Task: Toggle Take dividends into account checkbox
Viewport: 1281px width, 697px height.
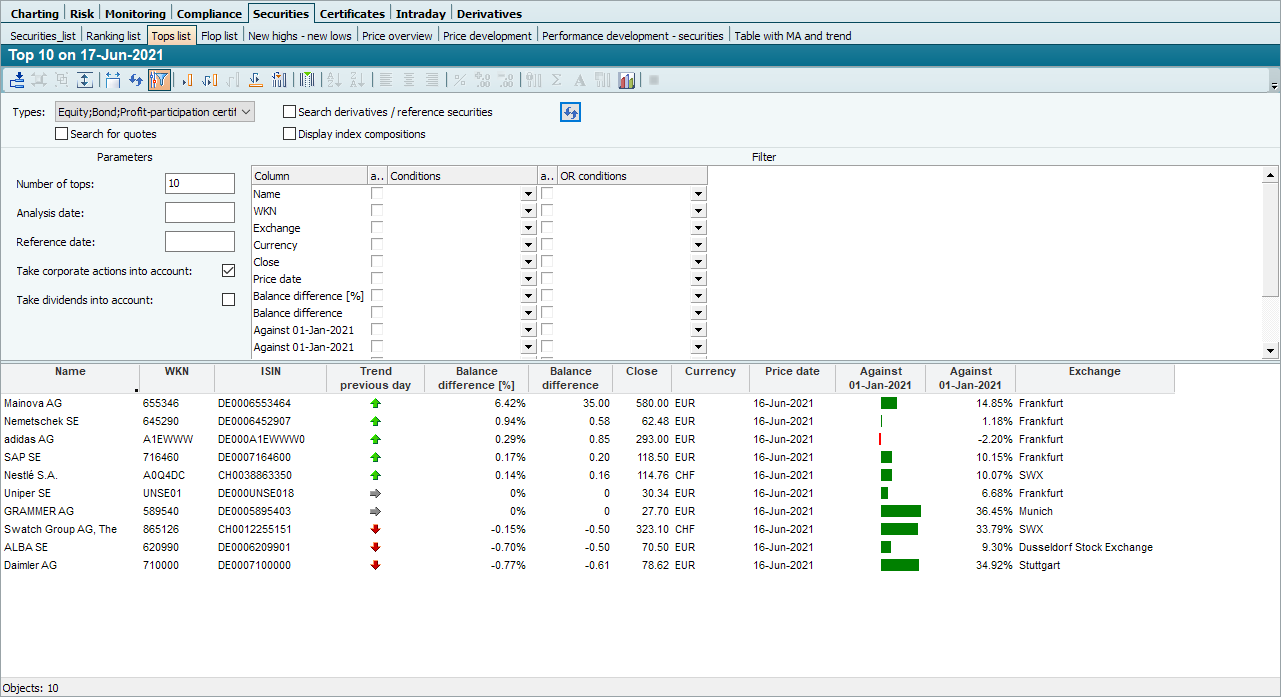Action: [228, 300]
